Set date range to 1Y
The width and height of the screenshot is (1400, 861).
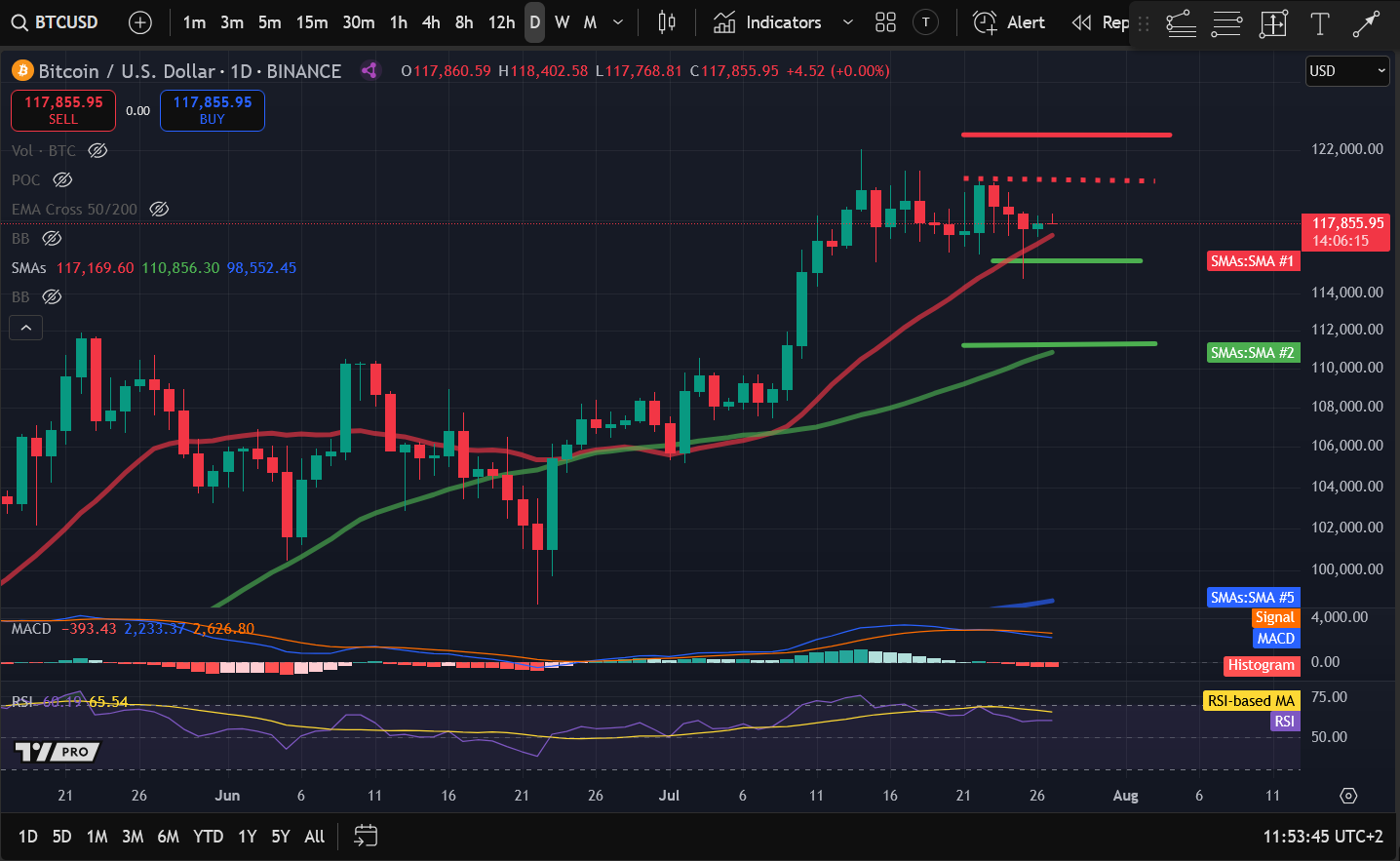coord(248,836)
